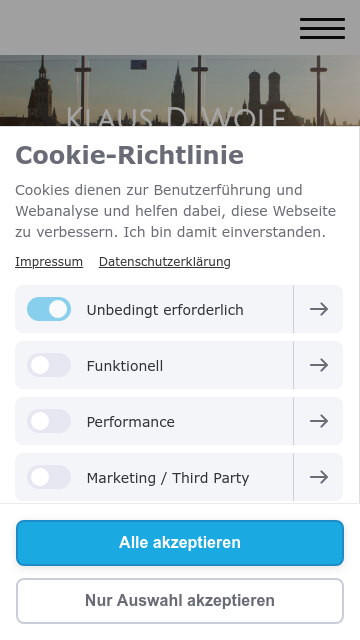Click the Marketing / Third Party label

point(168,478)
